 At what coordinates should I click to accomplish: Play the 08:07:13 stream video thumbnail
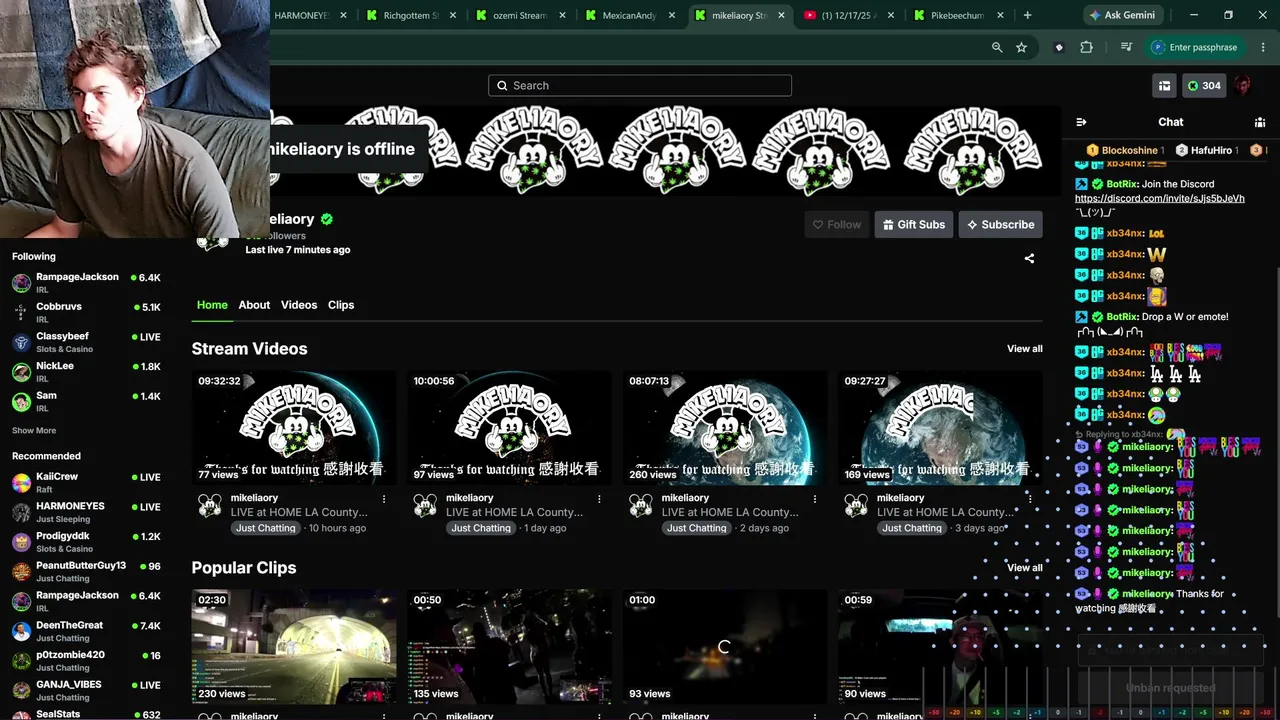pyautogui.click(x=725, y=428)
